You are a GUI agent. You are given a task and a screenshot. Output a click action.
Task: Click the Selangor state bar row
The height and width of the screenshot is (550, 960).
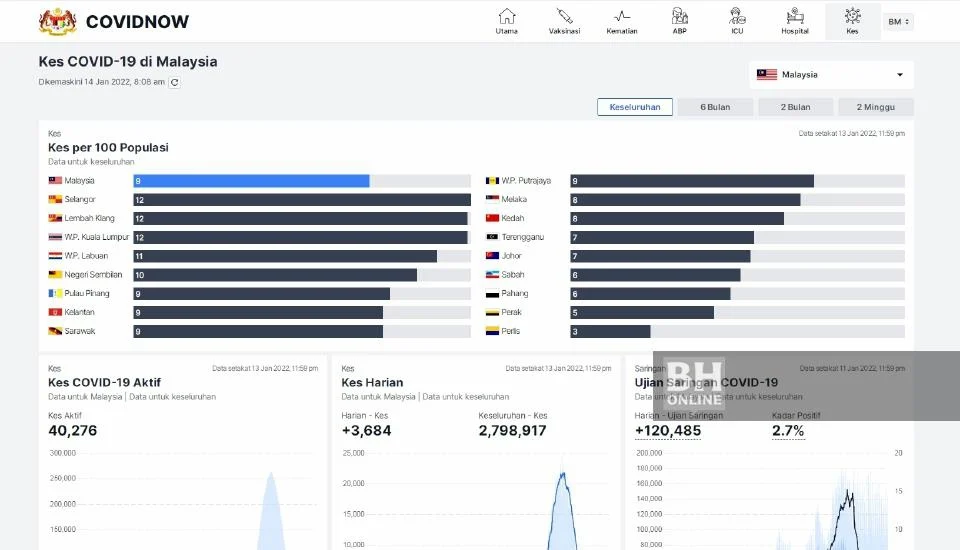click(301, 200)
